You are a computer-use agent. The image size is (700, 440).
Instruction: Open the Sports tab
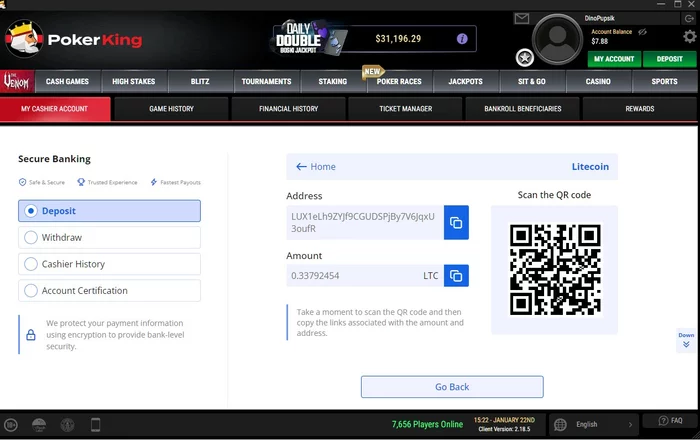664,82
